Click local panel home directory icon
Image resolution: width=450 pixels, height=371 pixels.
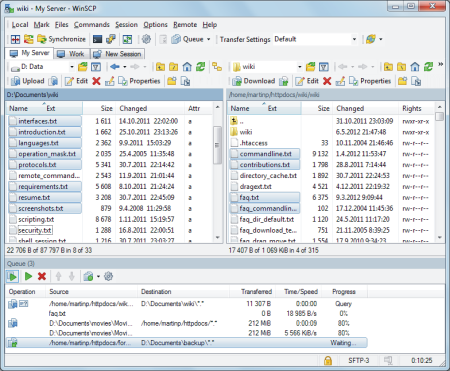pos(187,67)
